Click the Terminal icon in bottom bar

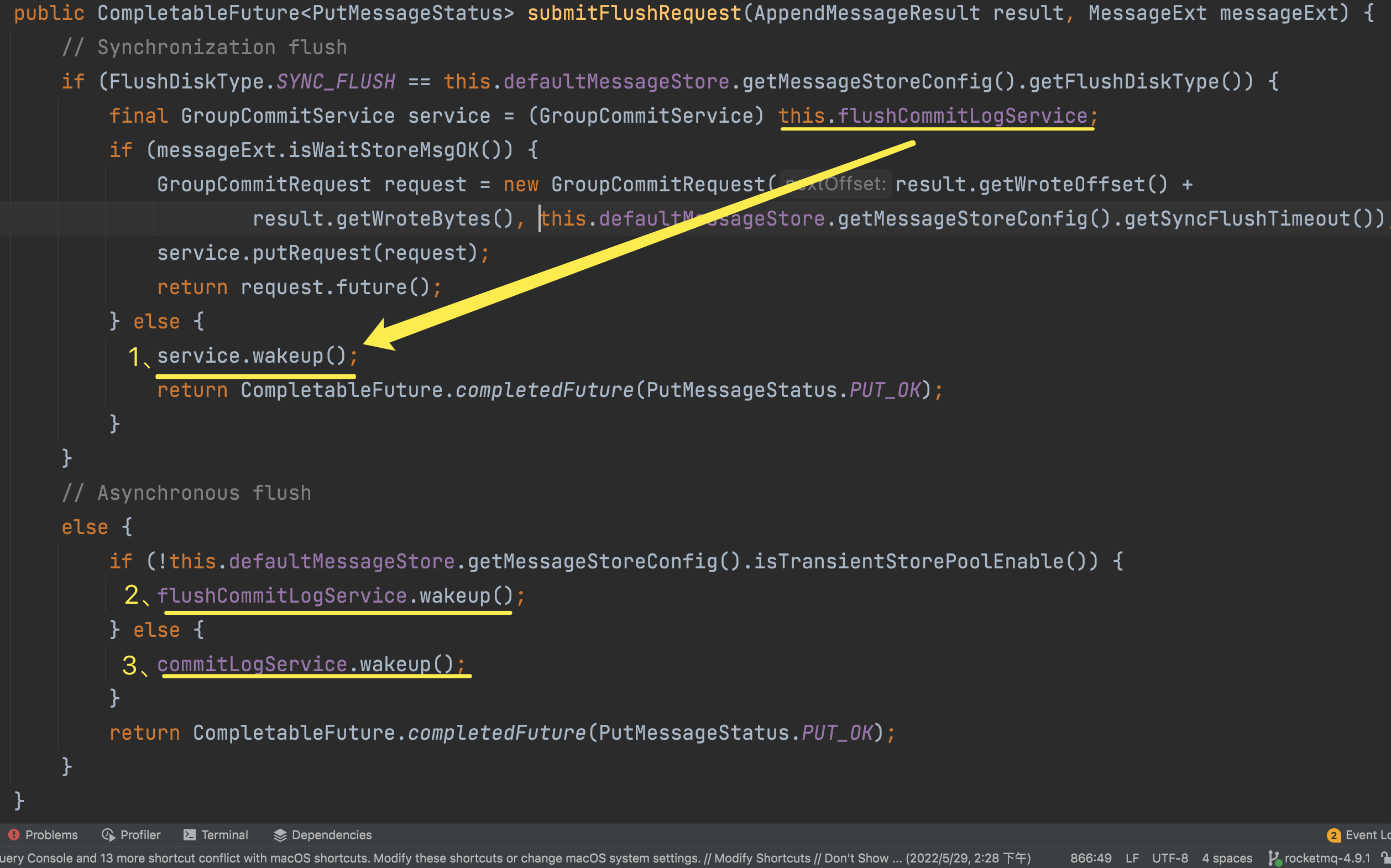[x=190, y=834]
